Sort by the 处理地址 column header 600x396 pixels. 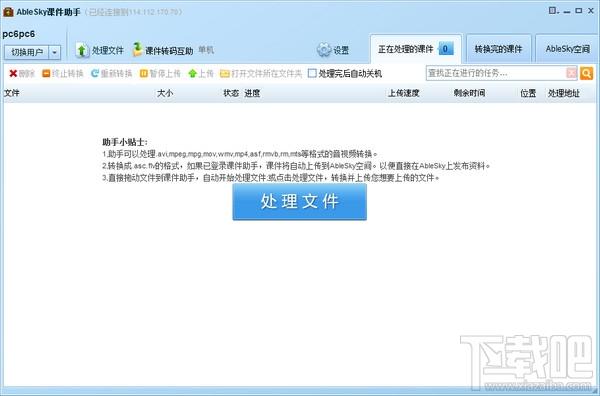pos(564,93)
